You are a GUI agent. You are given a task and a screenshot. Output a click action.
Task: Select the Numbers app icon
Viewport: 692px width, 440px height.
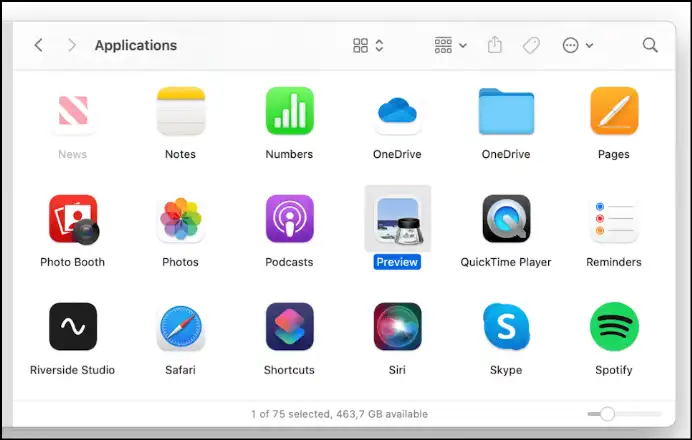[x=290, y=111]
